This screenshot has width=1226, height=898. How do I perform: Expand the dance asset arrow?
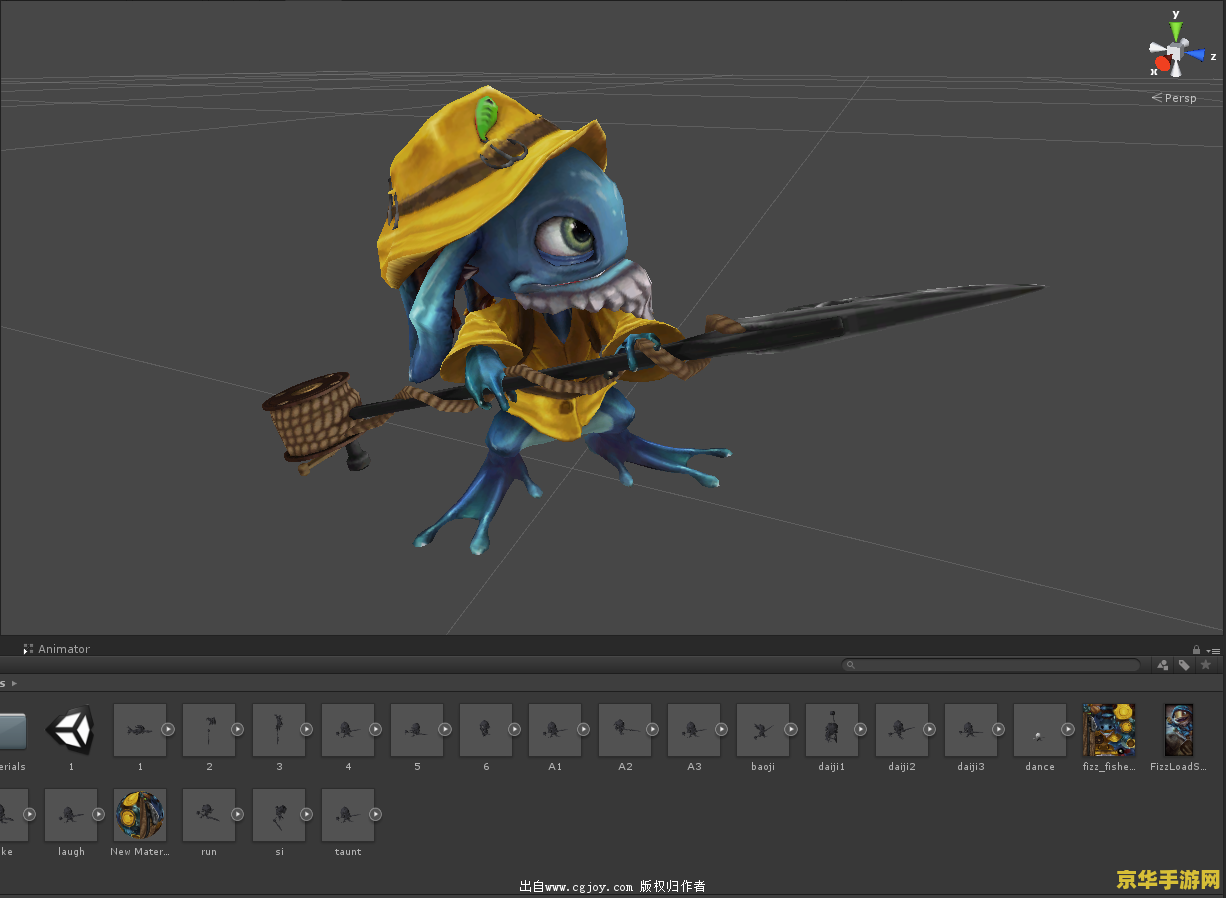tap(1068, 729)
